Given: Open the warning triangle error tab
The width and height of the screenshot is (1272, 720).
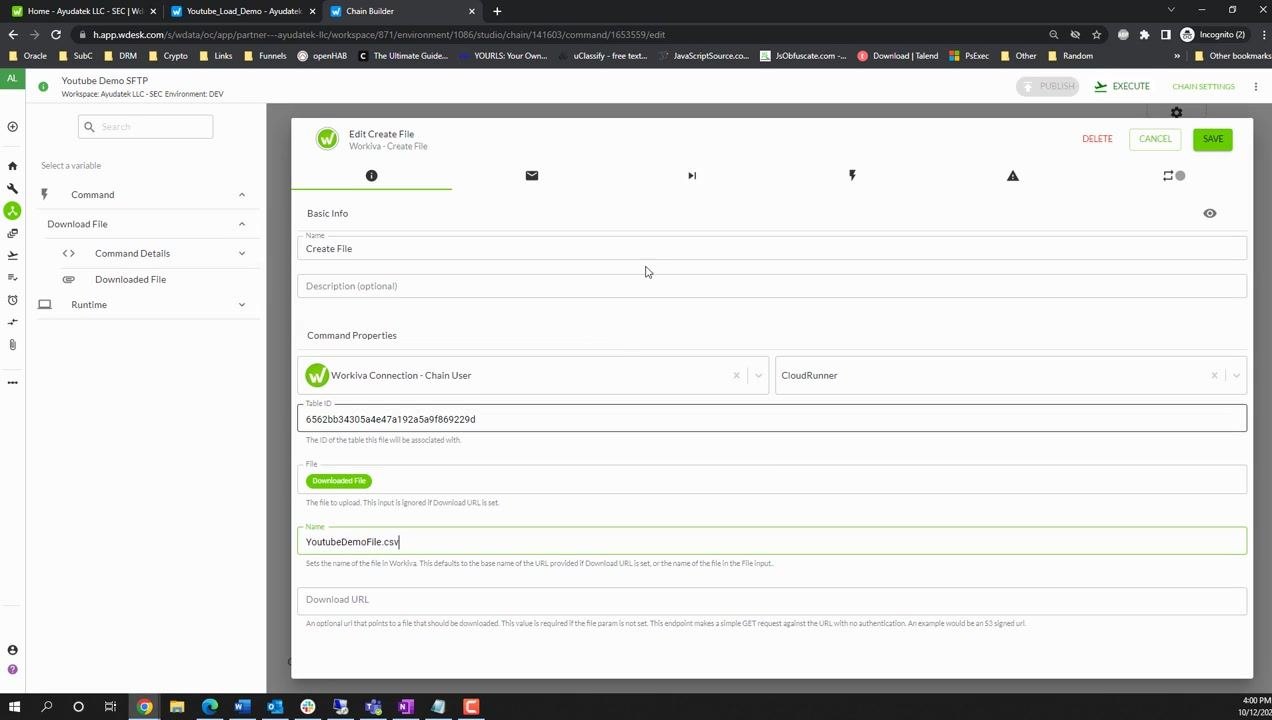Looking at the screenshot, I should point(1012,176).
